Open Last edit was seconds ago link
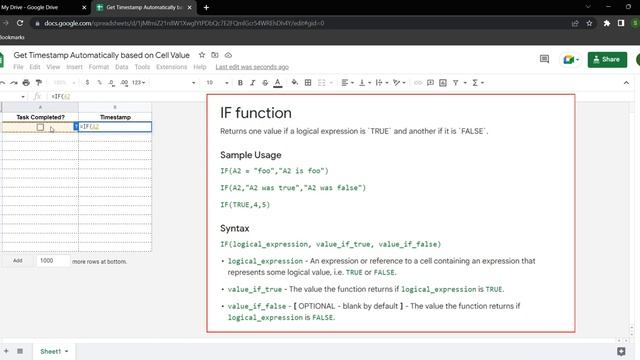 [x=252, y=67]
